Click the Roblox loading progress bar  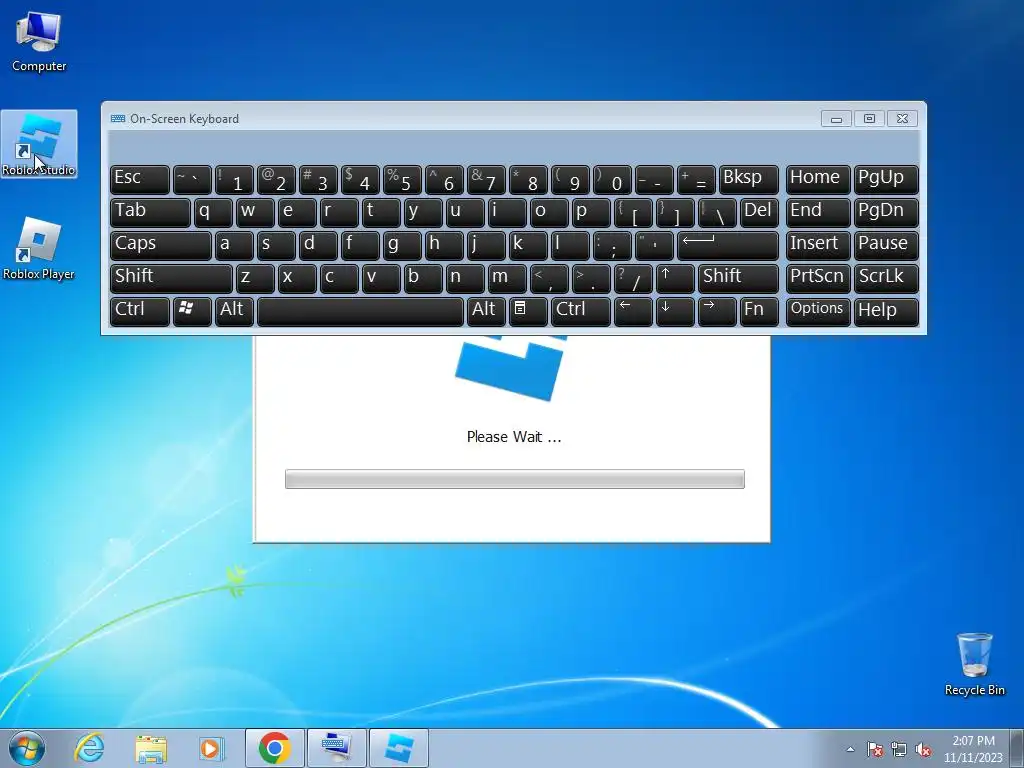click(515, 479)
